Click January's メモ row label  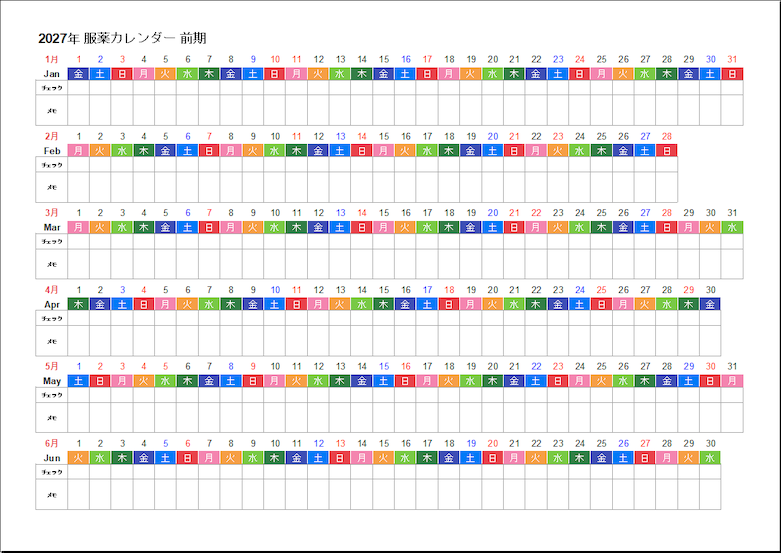point(52,111)
